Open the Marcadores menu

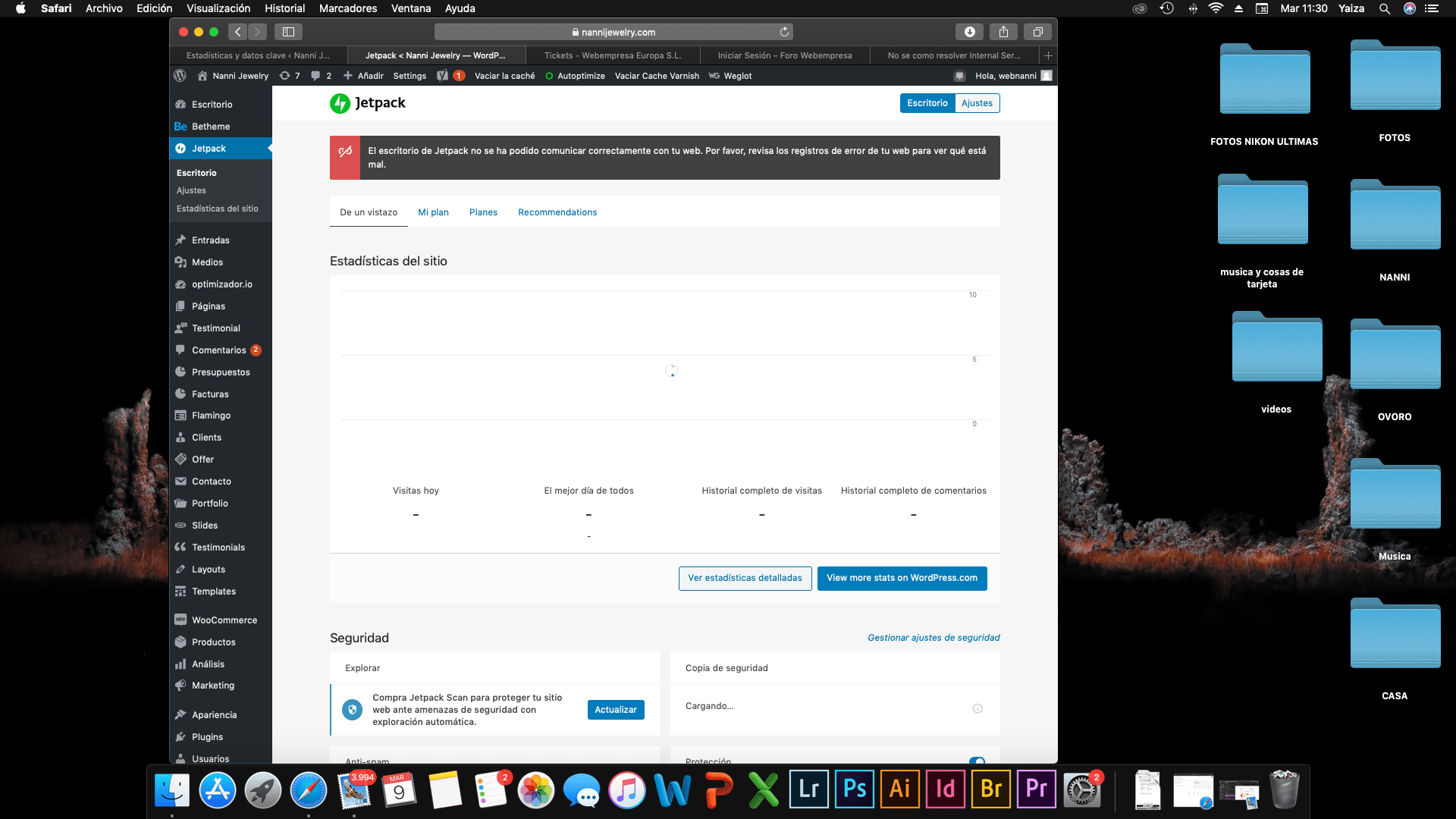348,8
